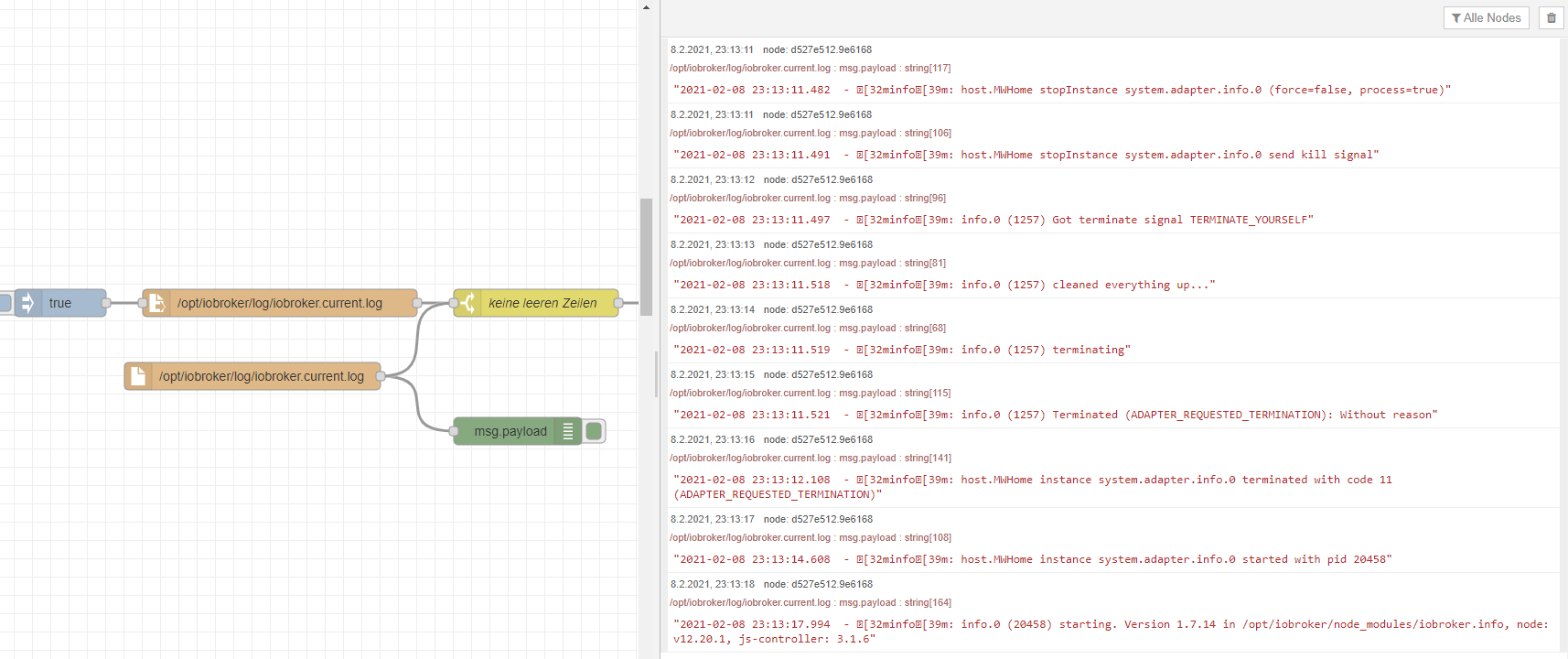This screenshot has width=1568, height=659.
Task: Click the payload text ending process=true)
Action: coord(1062,90)
